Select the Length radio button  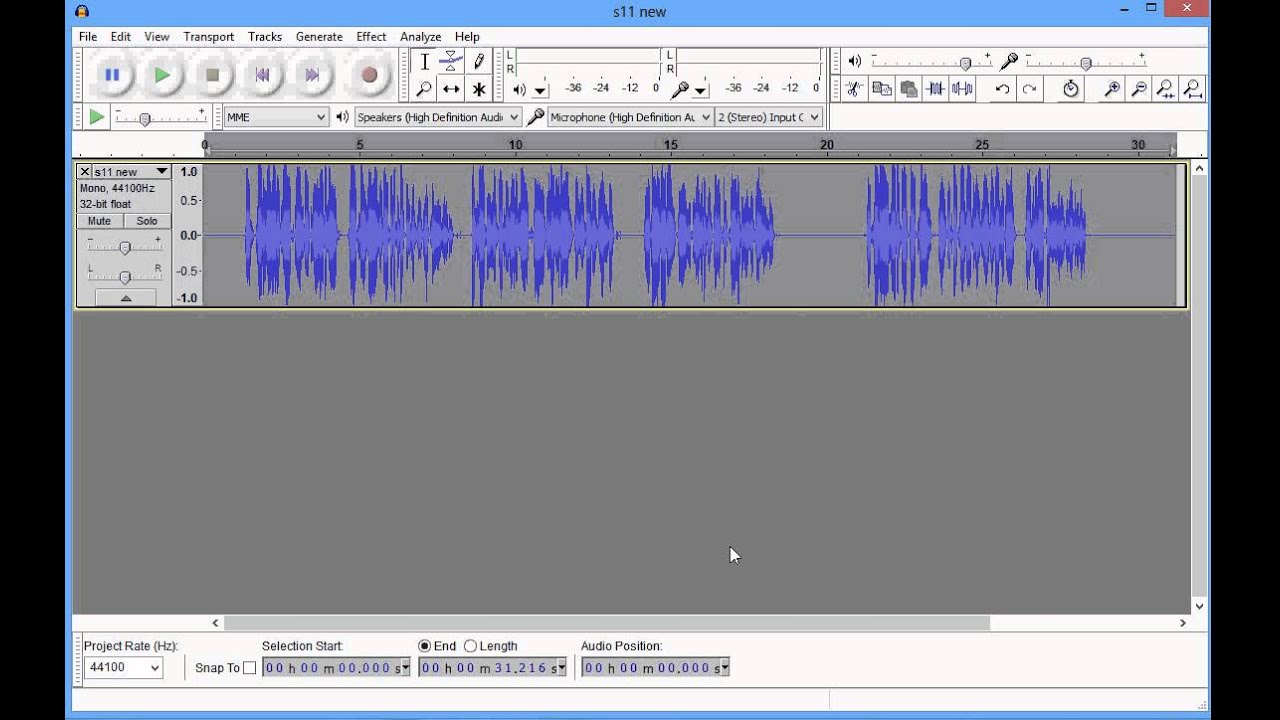click(x=470, y=646)
